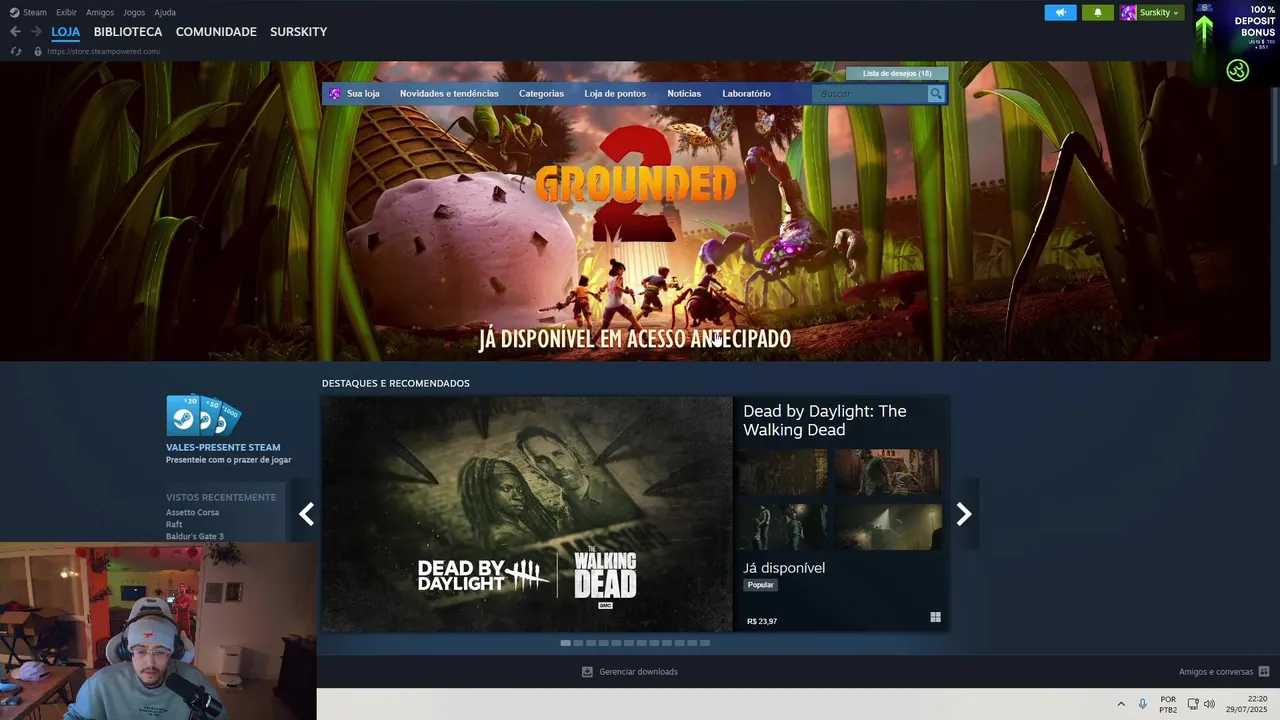
Task: Open the VALES-PRESENTE STEAM link
Action: point(223,447)
